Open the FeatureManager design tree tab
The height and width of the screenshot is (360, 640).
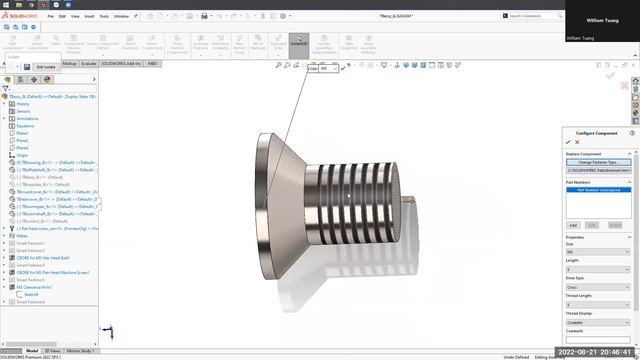[x=7, y=80]
